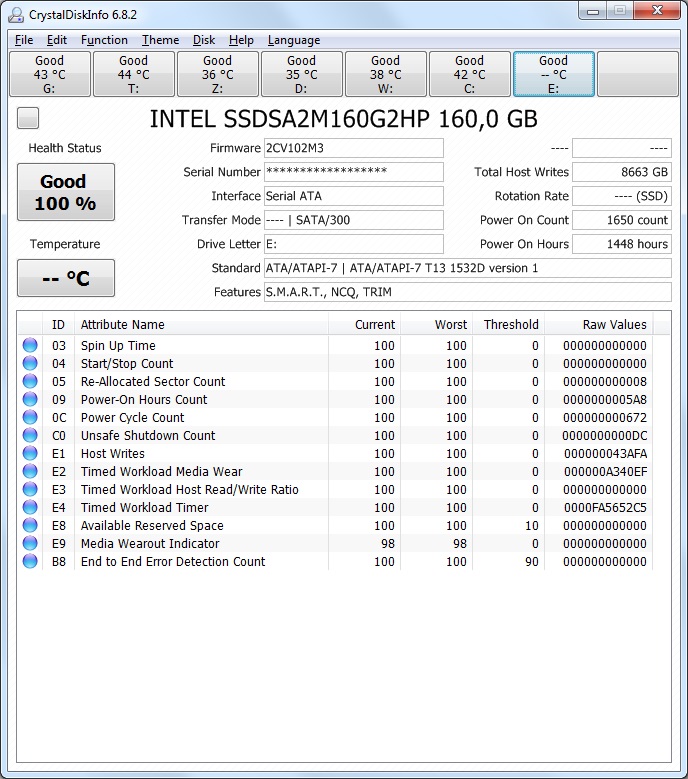Screen dimensions: 688x779
Task: Open the Function menu
Action: click(104, 40)
